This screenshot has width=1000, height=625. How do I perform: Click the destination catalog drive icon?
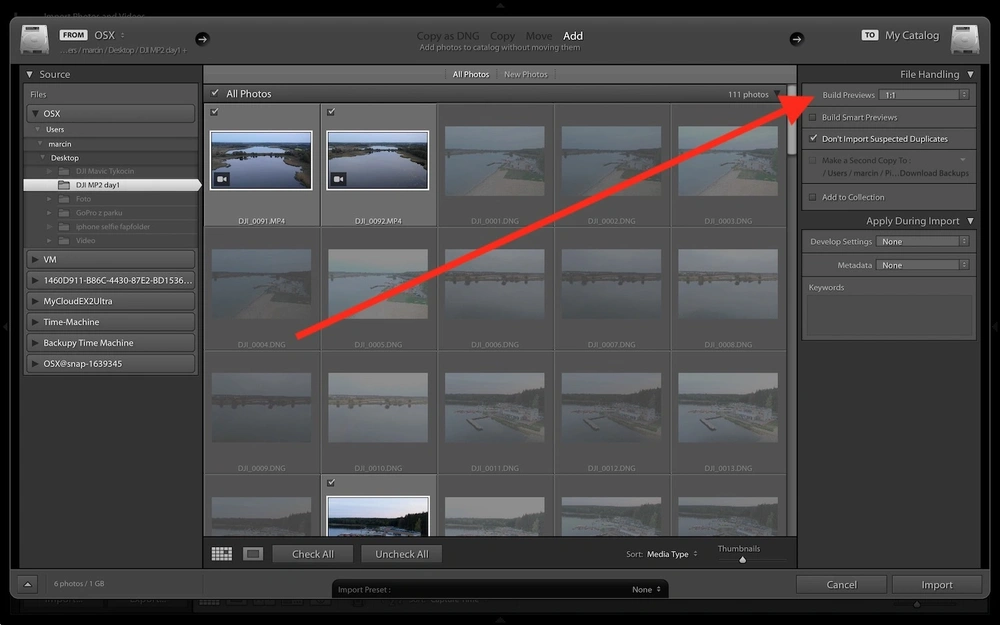pos(965,40)
